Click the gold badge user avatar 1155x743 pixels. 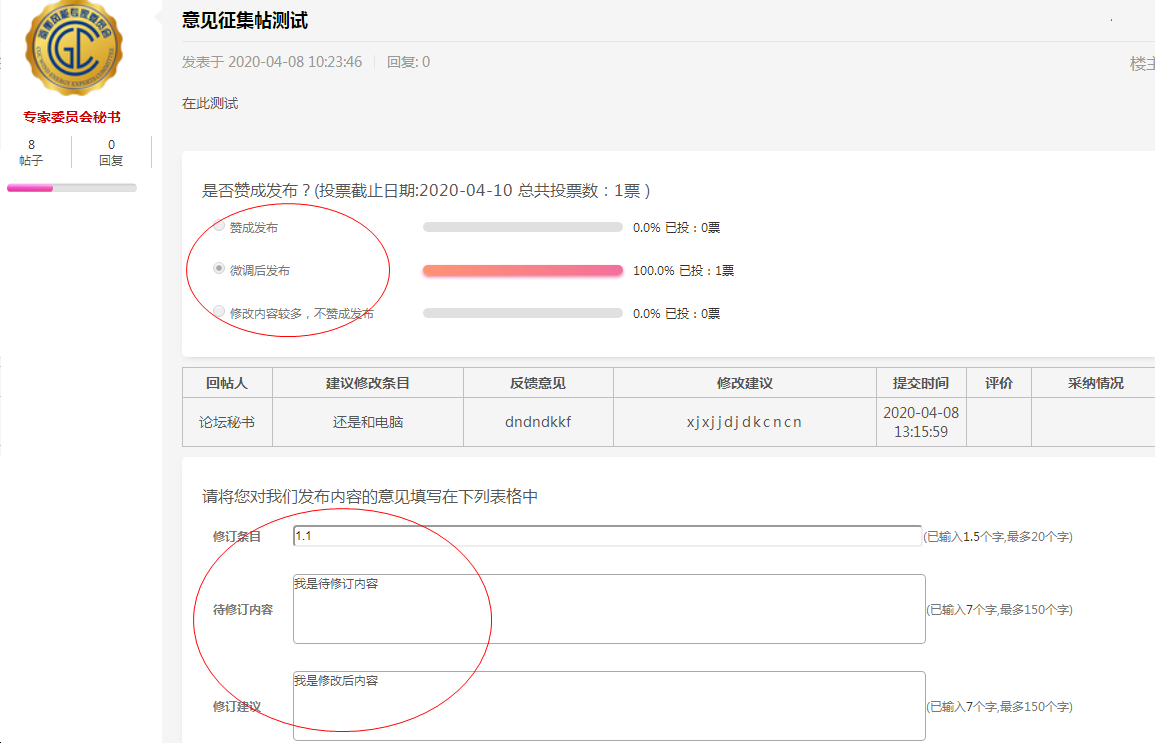[73, 50]
